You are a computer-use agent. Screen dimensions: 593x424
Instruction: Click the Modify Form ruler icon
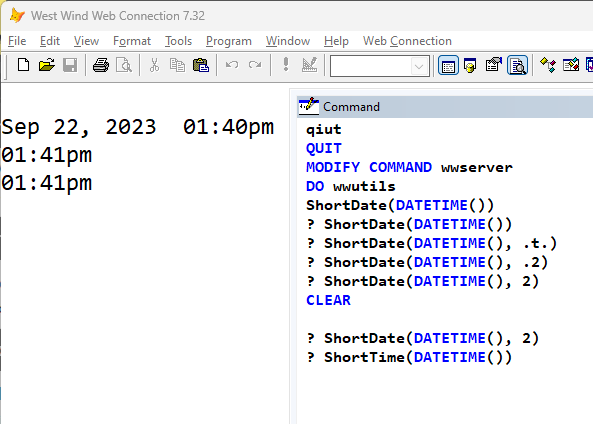click(x=309, y=65)
